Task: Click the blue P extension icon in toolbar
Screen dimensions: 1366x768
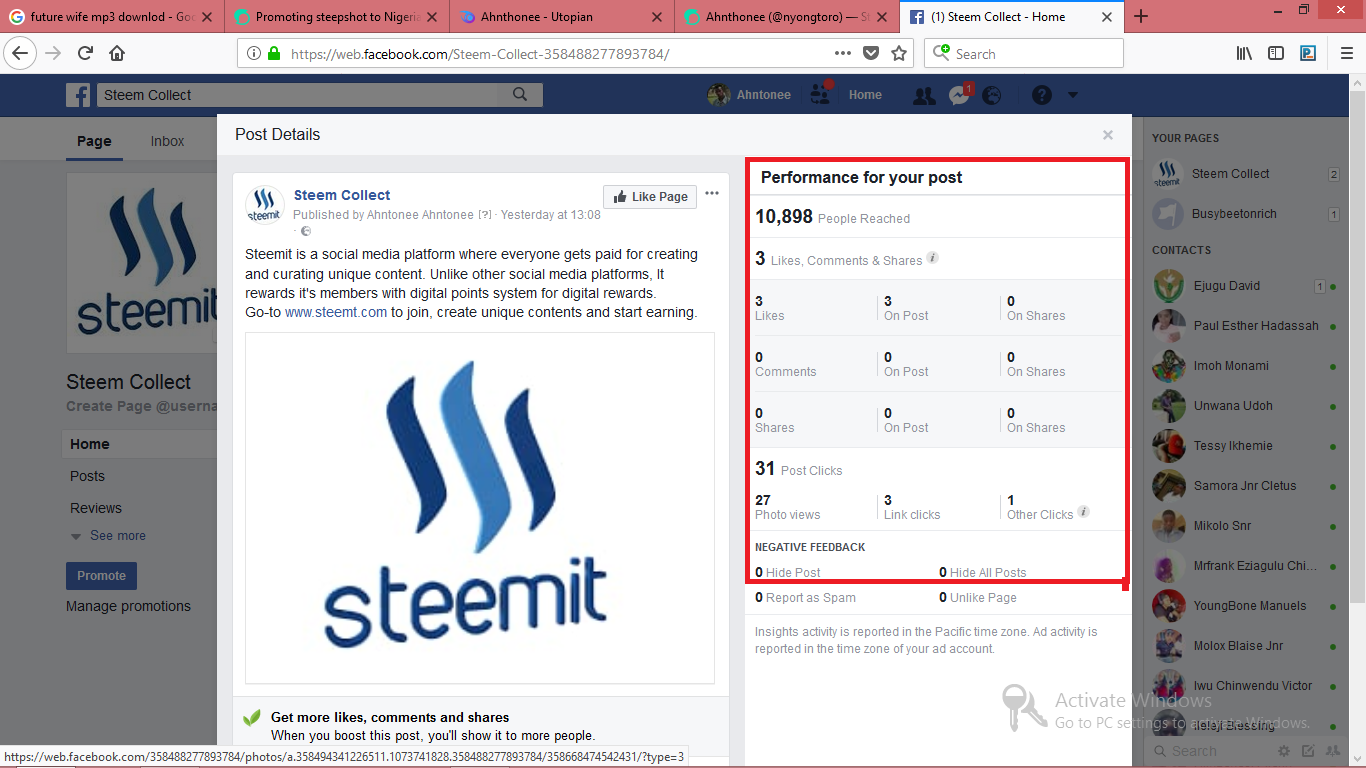Action: [1308, 54]
